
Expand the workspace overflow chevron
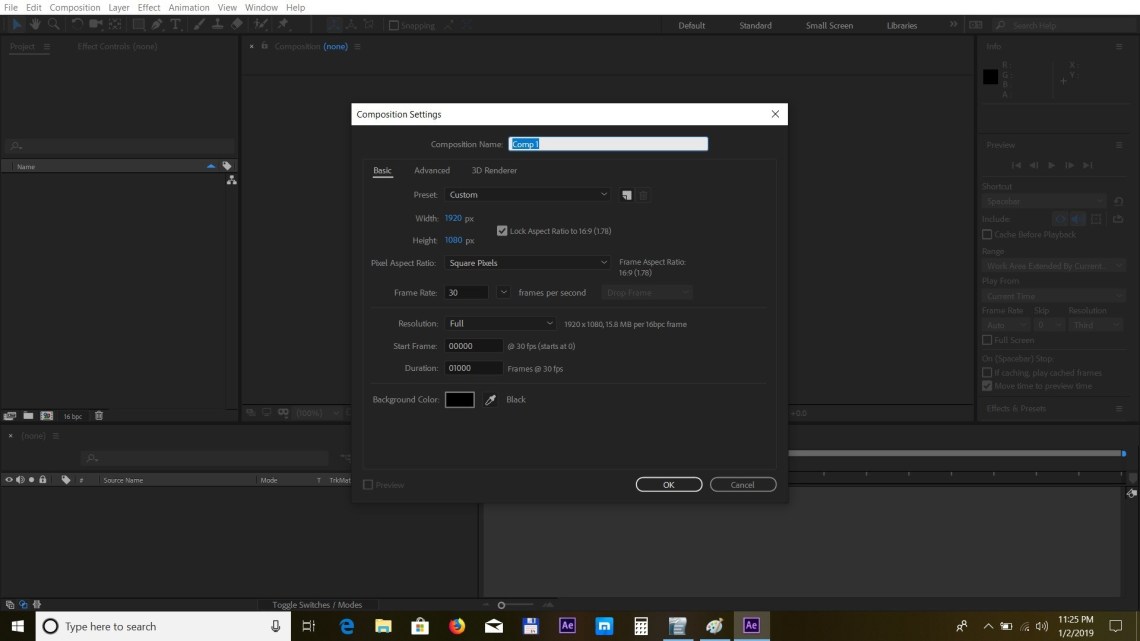coord(953,25)
